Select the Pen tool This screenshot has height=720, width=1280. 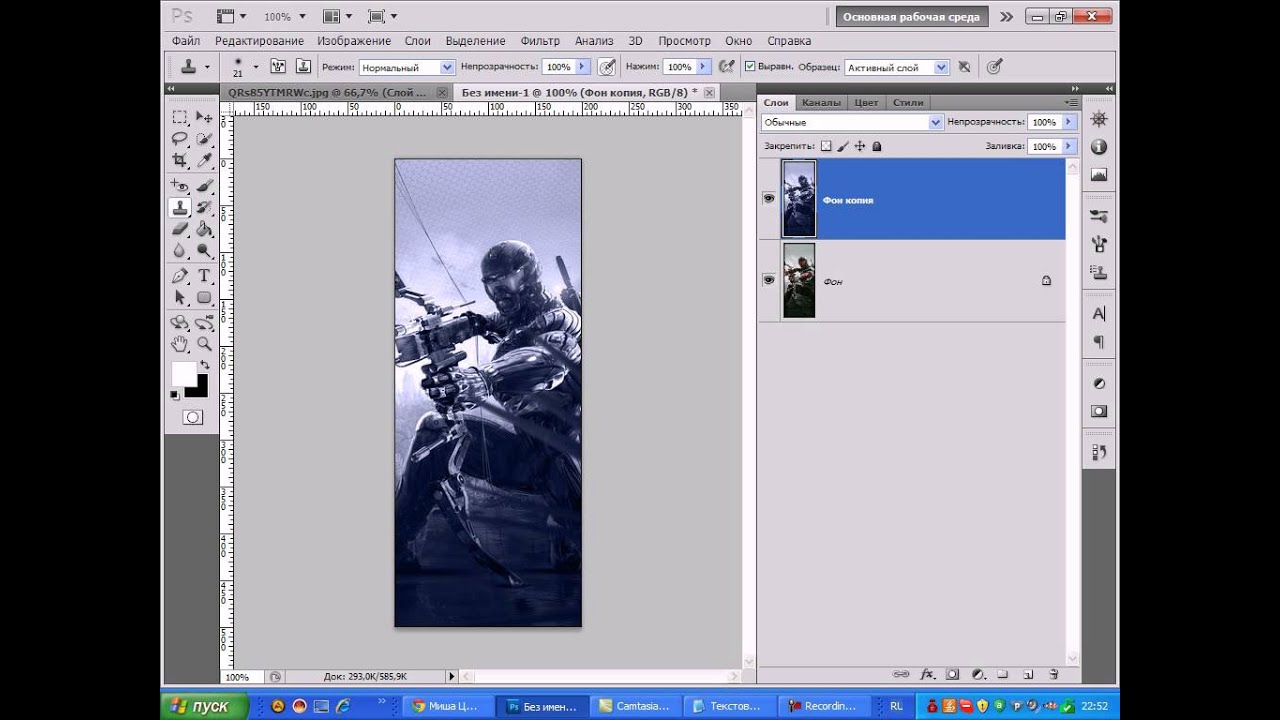pos(180,276)
